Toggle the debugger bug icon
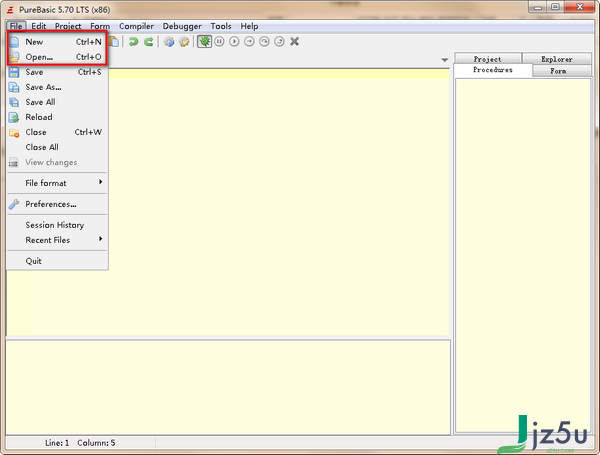The width and height of the screenshot is (600, 455). point(204,41)
